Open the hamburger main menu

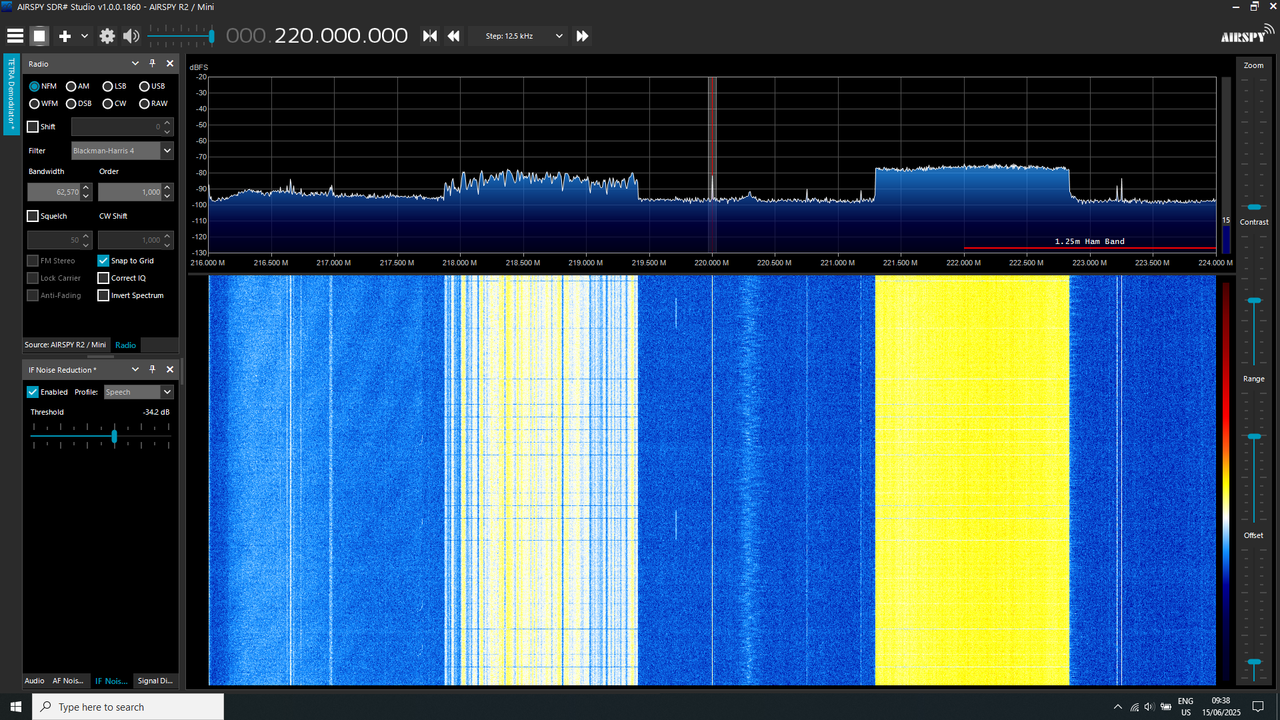coord(15,36)
